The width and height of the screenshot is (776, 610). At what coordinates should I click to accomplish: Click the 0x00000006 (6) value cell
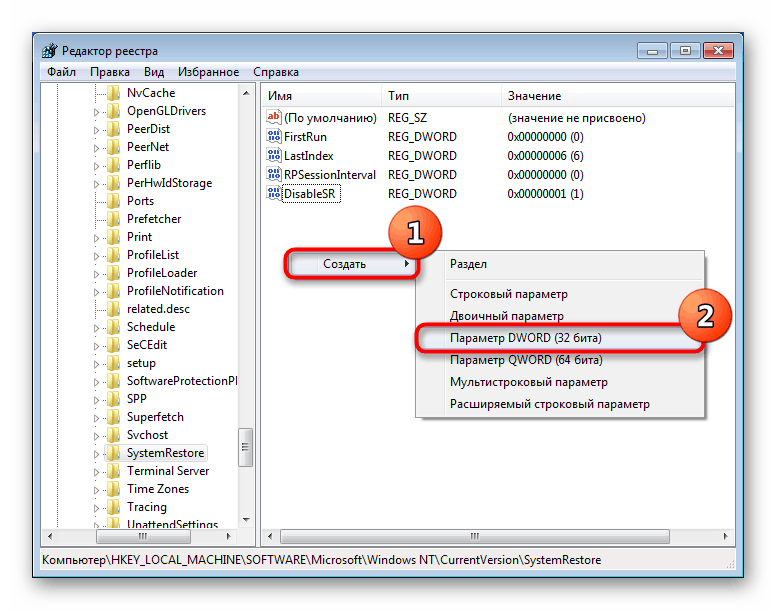coord(545,155)
